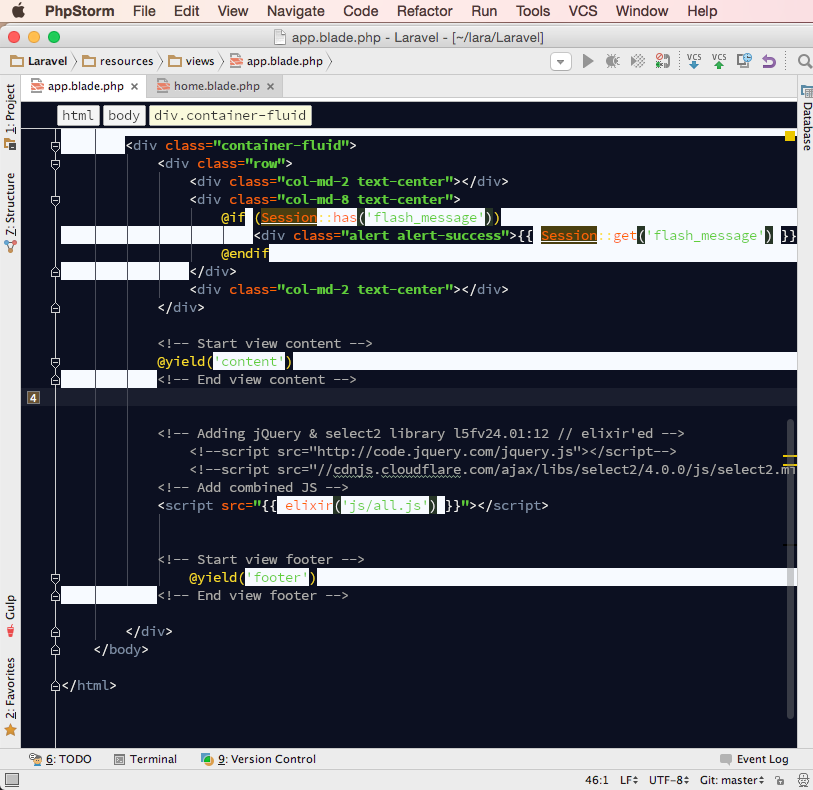813x790 pixels.
Task: Click the div.container-fluid breadcrumb
Action: point(230,115)
